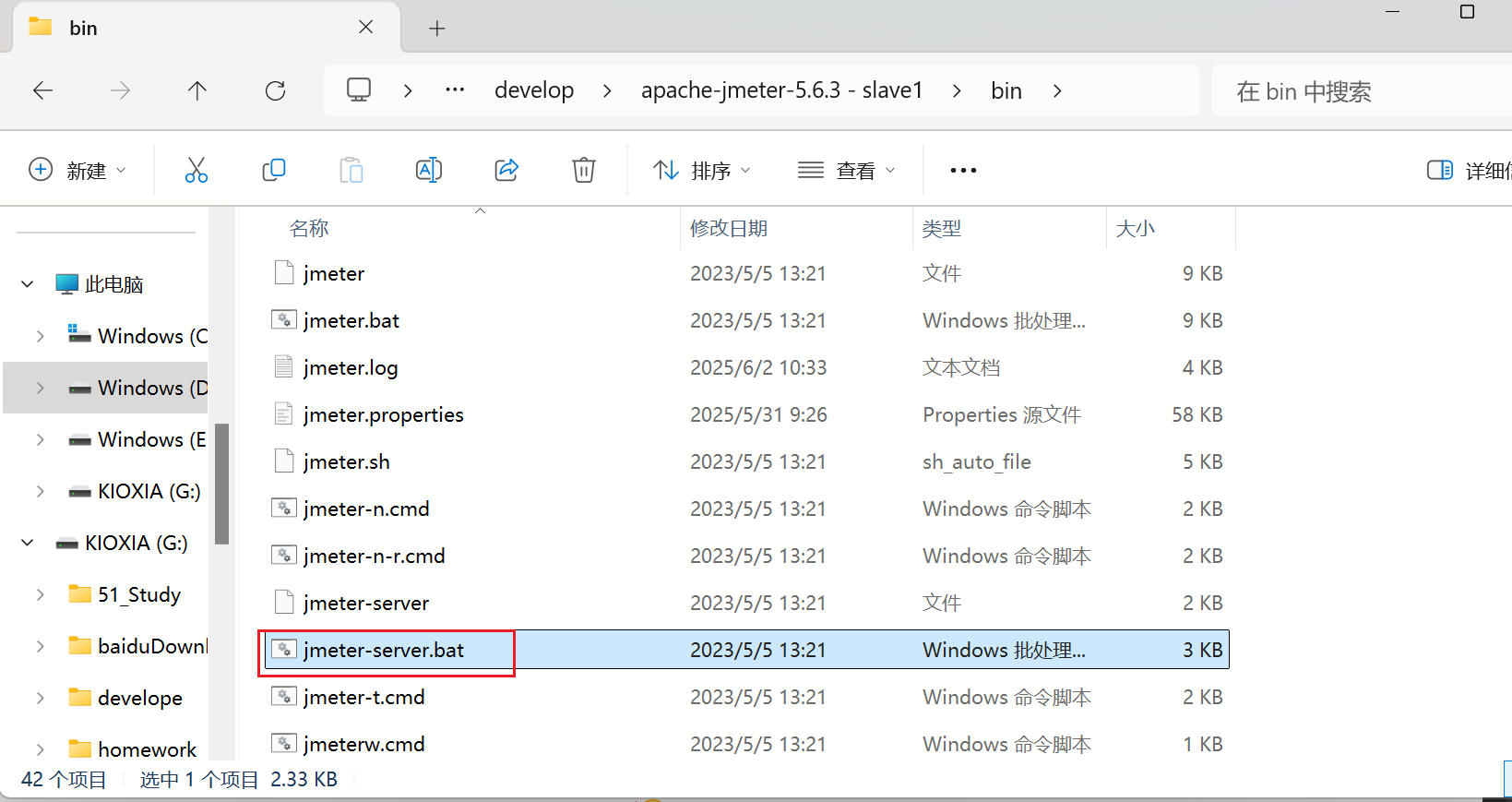Close the bin tab
This screenshot has height=802, width=1512.
(x=366, y=27)
